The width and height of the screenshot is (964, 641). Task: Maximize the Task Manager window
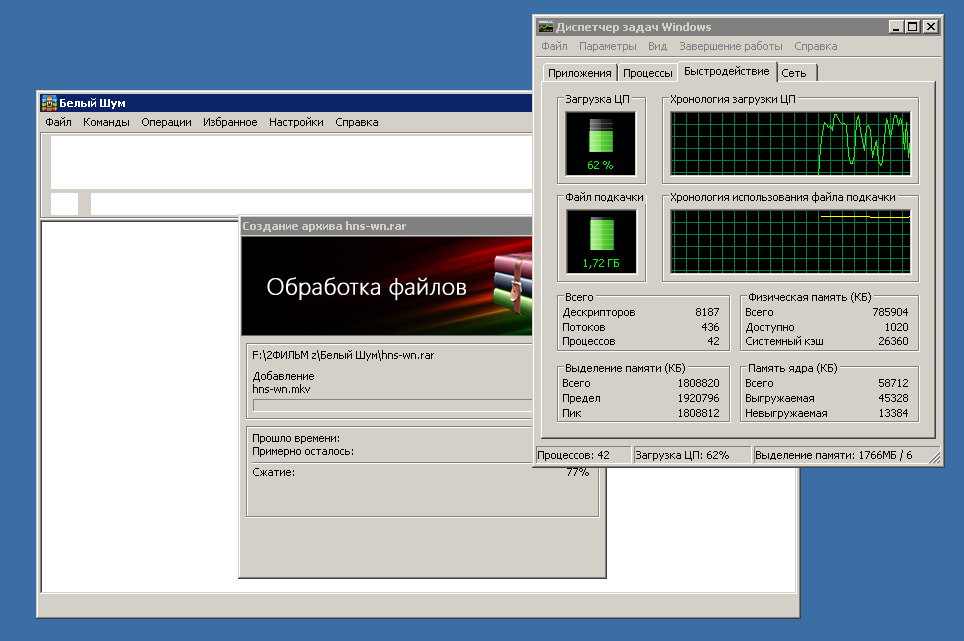pyautogui.click(x=912, y=27)
